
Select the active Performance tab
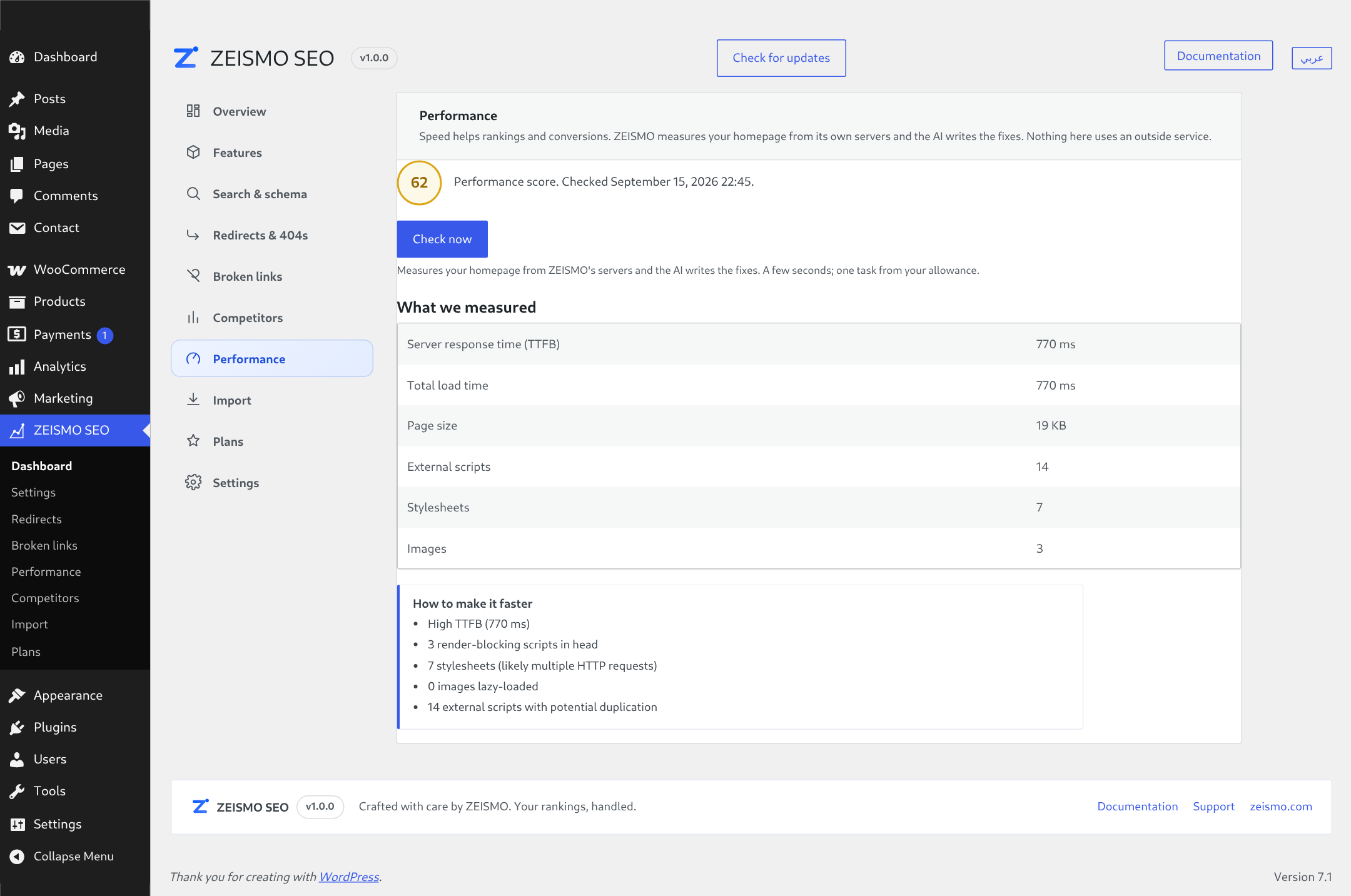click(272, 359)
